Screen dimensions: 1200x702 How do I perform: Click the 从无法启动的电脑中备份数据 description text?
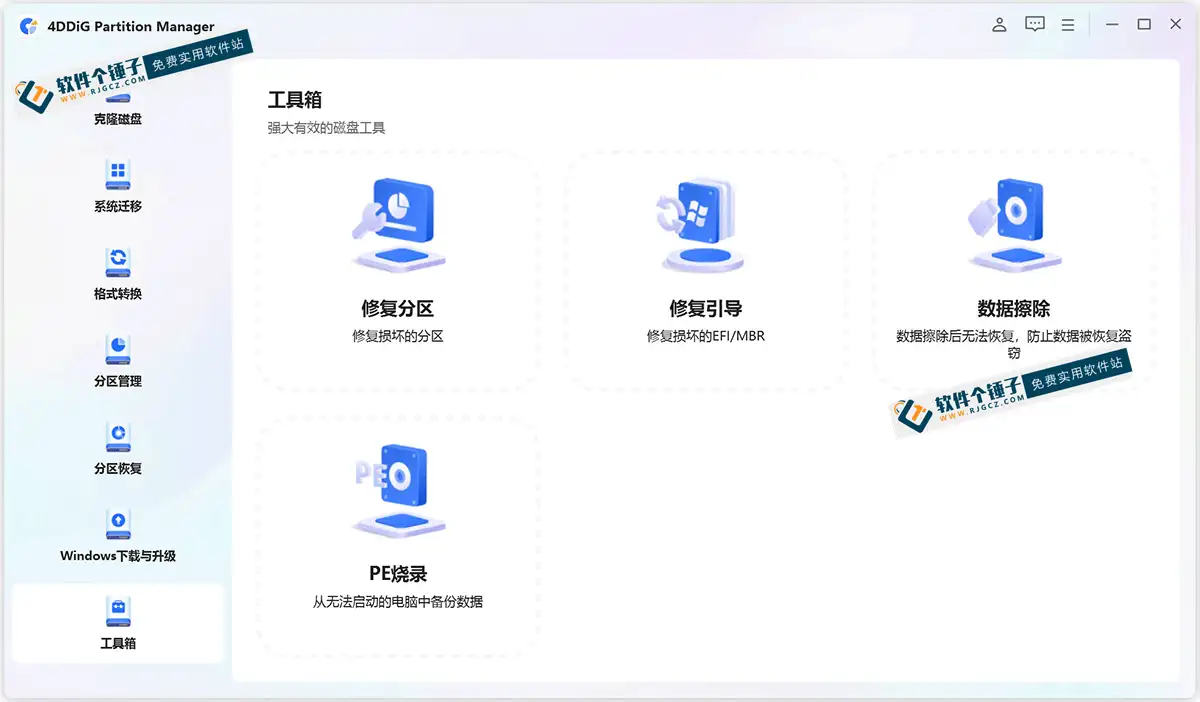click(398, 602)
